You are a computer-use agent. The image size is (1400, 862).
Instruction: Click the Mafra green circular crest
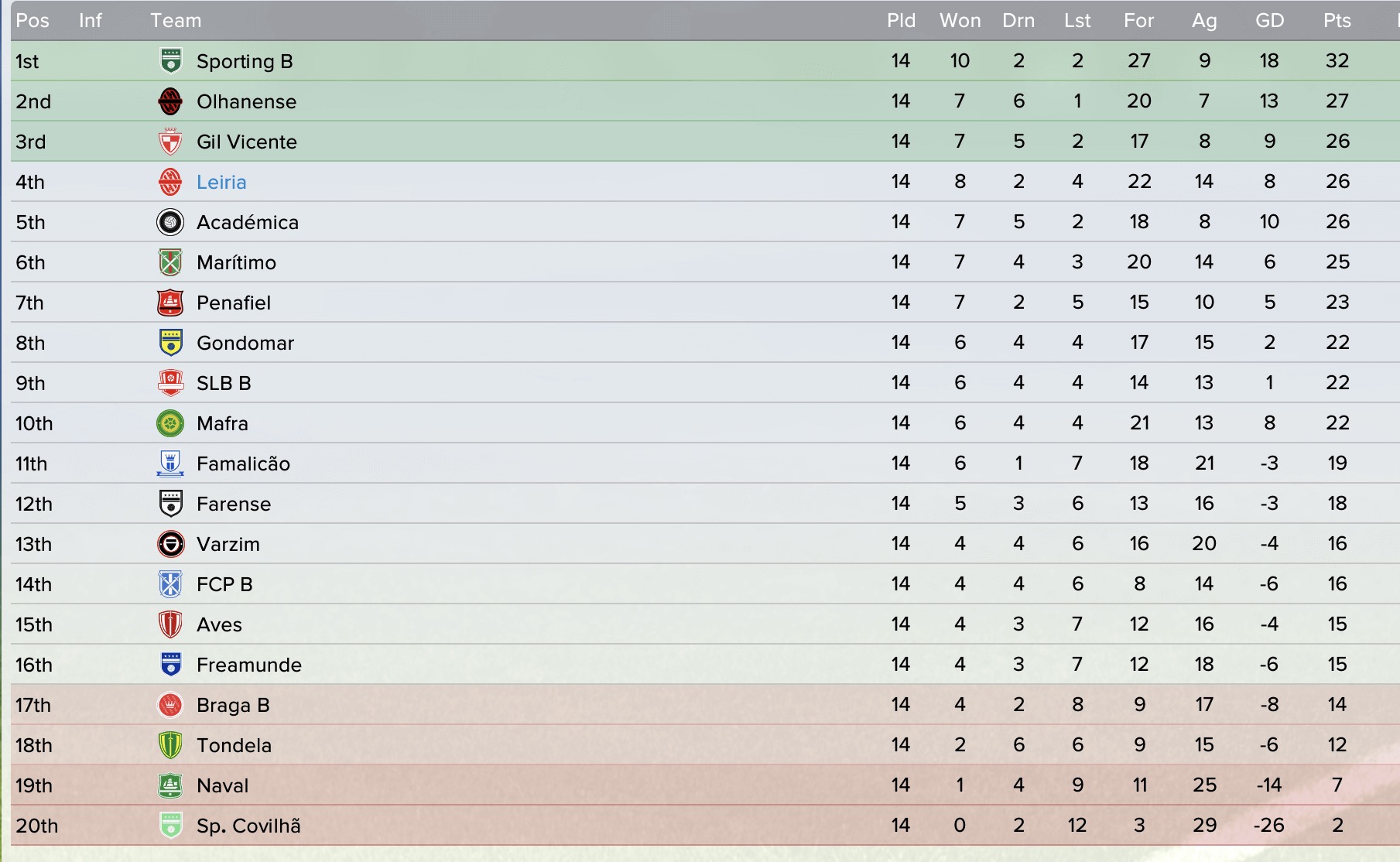(x=170, y=423)
